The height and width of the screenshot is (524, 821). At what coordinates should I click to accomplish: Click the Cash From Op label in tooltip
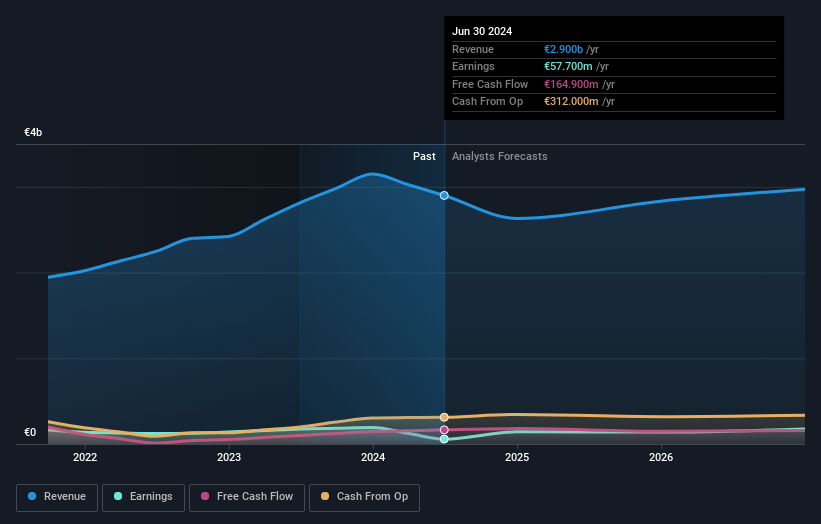[487, 102]
